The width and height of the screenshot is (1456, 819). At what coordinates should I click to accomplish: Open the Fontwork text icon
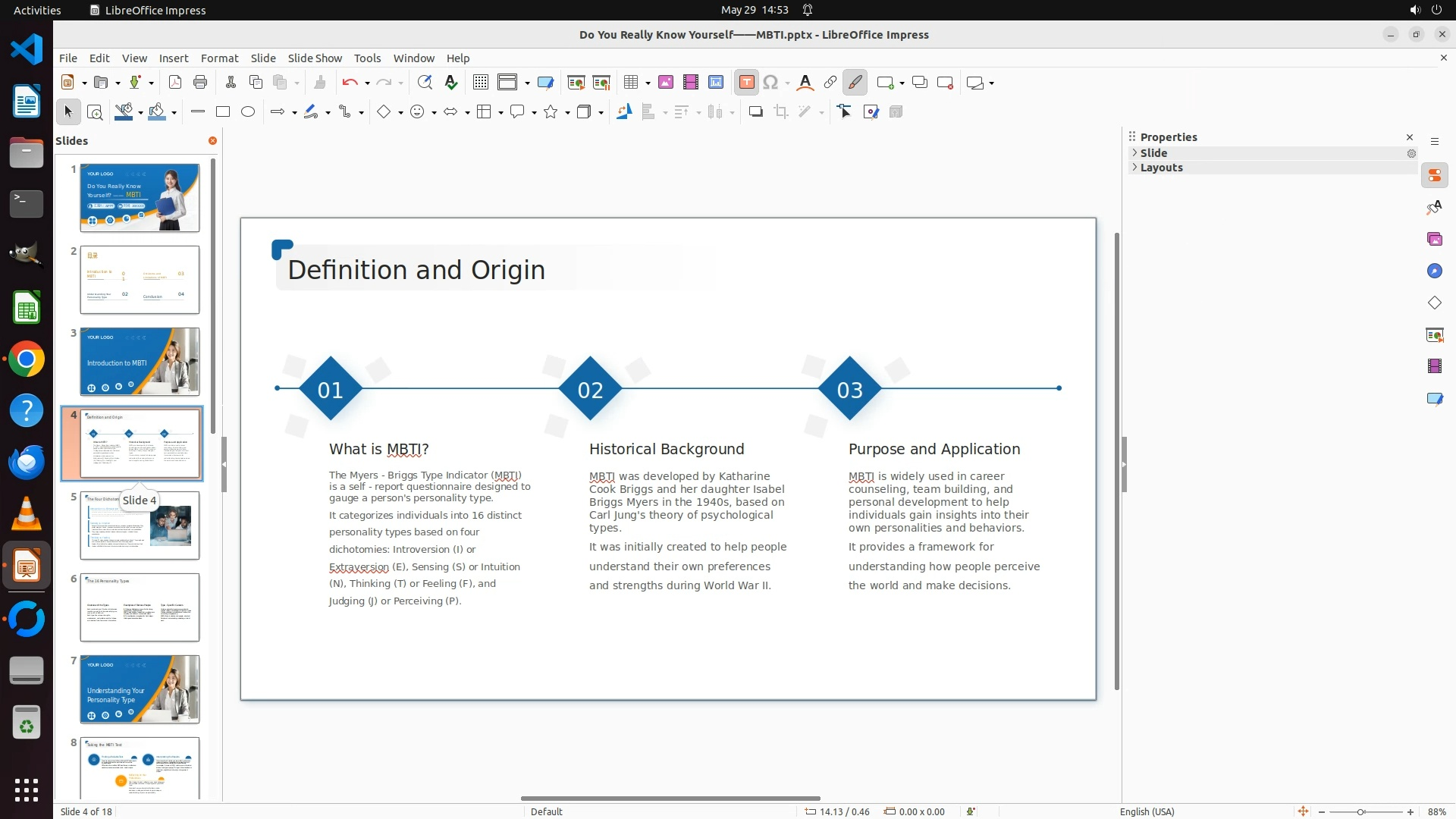coord(805,83)
